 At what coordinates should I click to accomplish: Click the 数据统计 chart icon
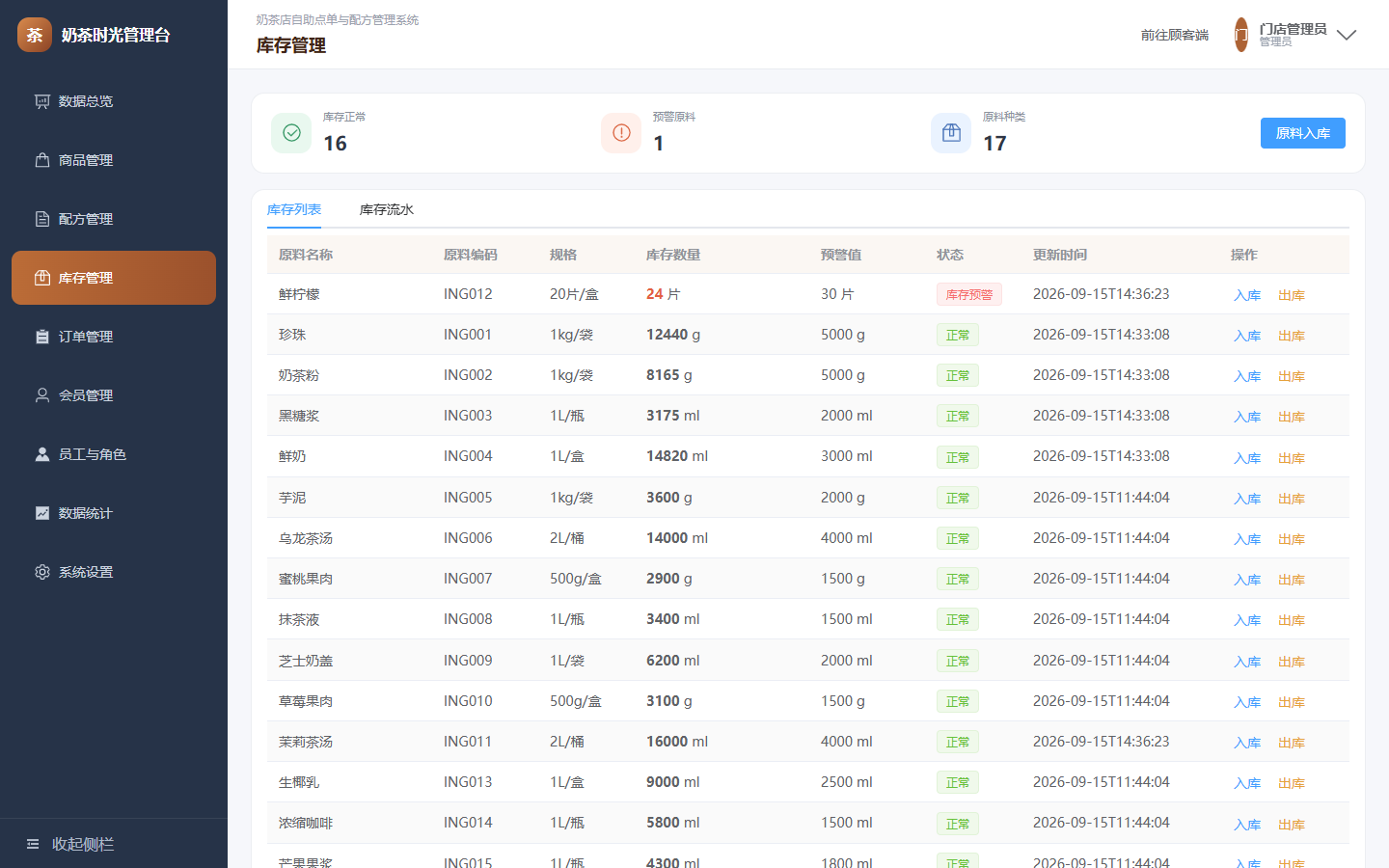[x=42, y=513]
